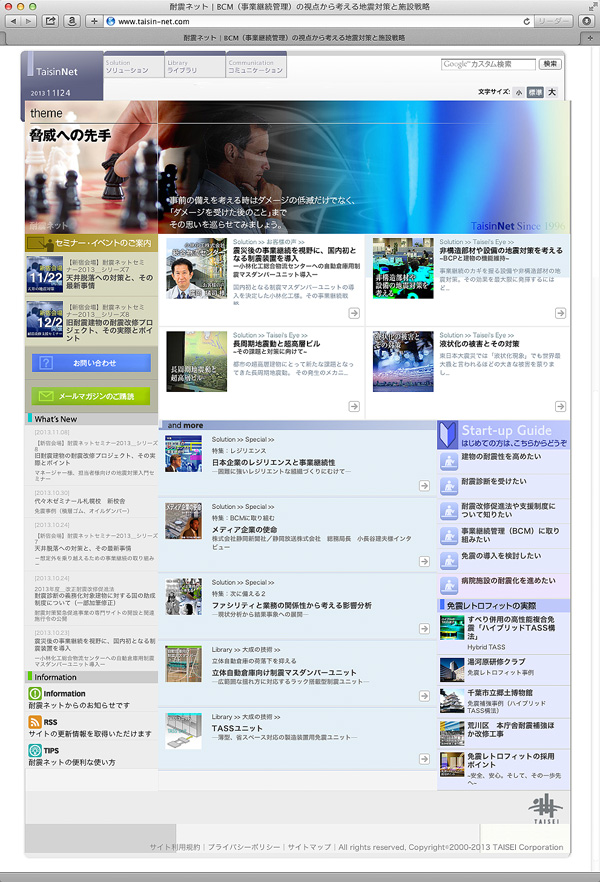Open the 11/22 seminar thumbnail
The image size is (600, 882).
click(x=45, y=274)
